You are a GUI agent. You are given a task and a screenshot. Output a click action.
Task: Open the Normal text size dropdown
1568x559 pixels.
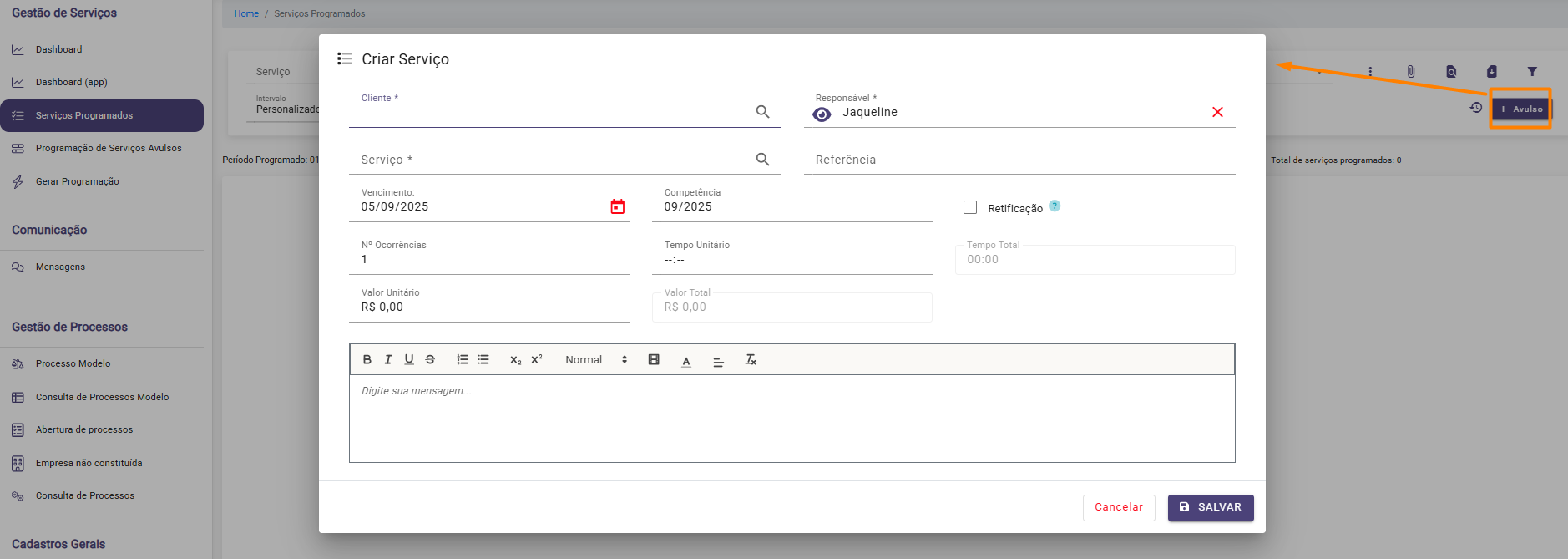click(596, 360)
